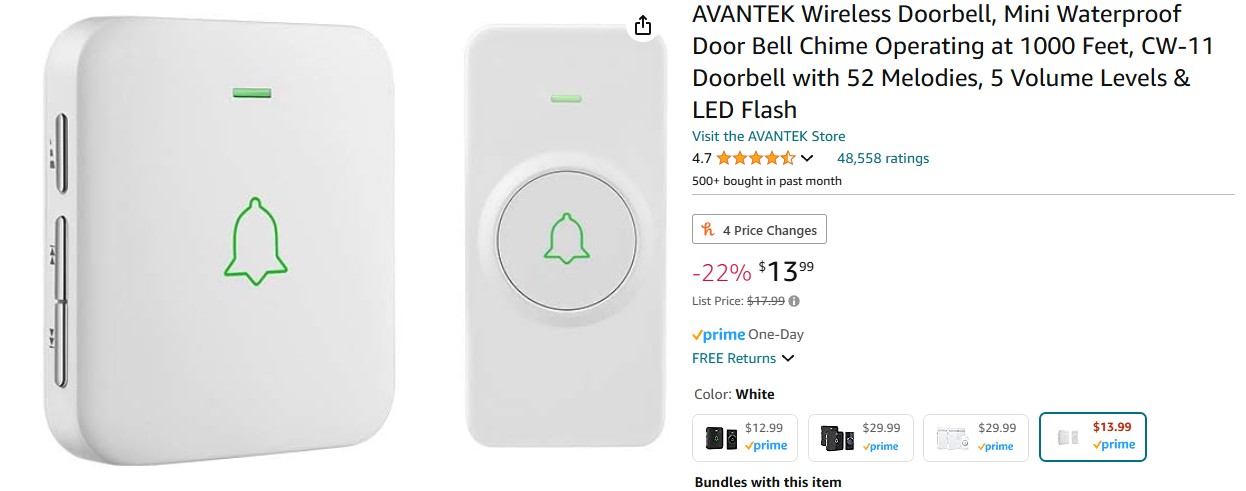The height and width of the screenshot is (491, 1246).
Task: Click the crossed-out $17.99 list price
Action: 765,300
